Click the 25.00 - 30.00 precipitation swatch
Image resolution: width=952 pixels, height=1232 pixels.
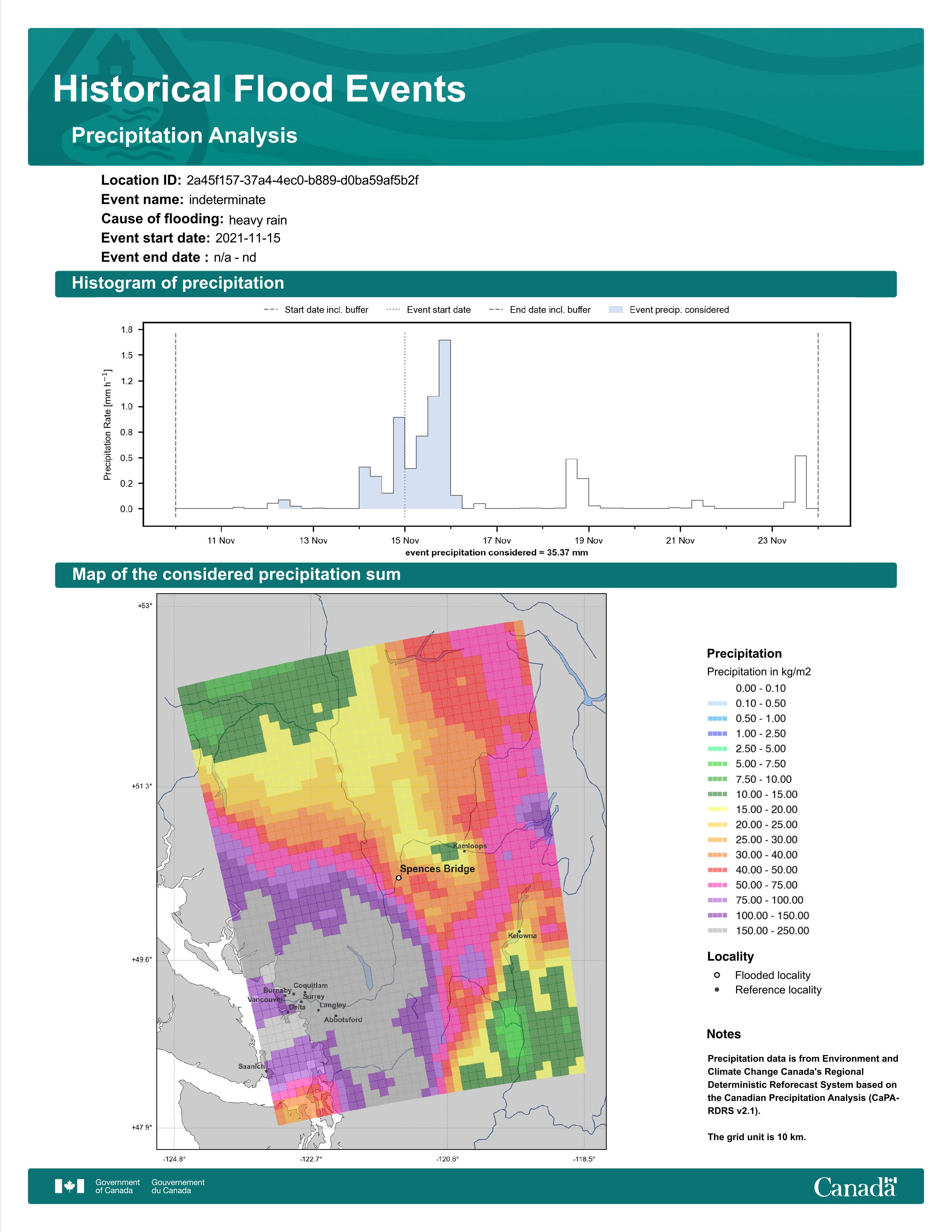(718, 840)
